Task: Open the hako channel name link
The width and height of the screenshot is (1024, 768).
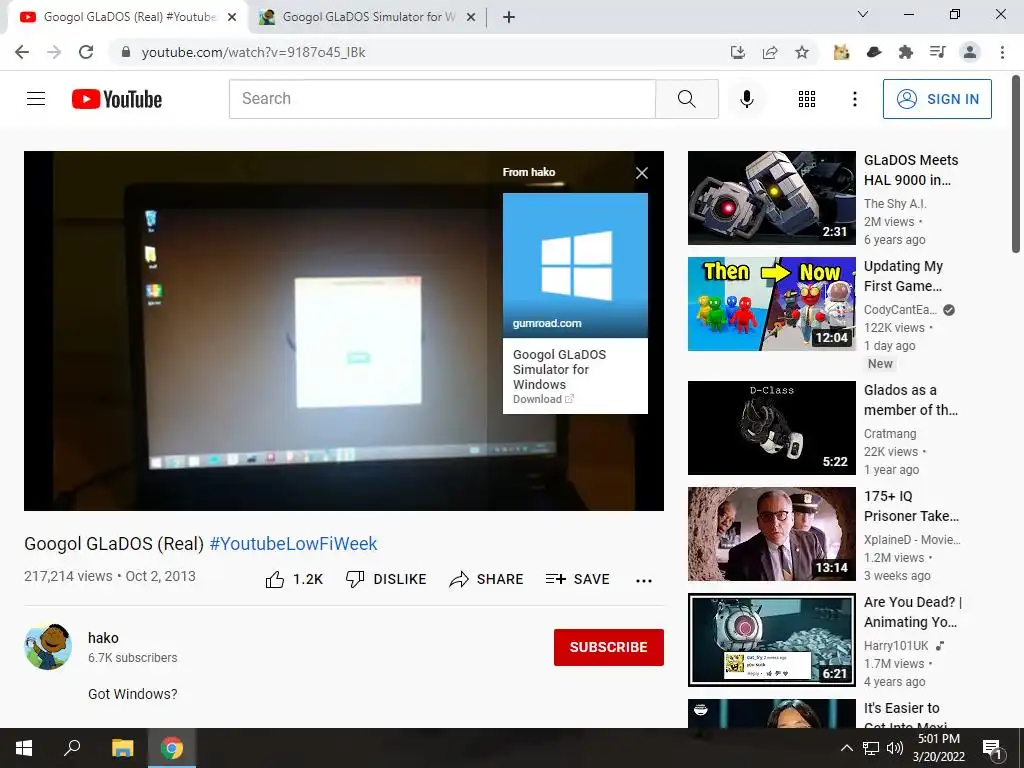Action: (x=103, y=638)
